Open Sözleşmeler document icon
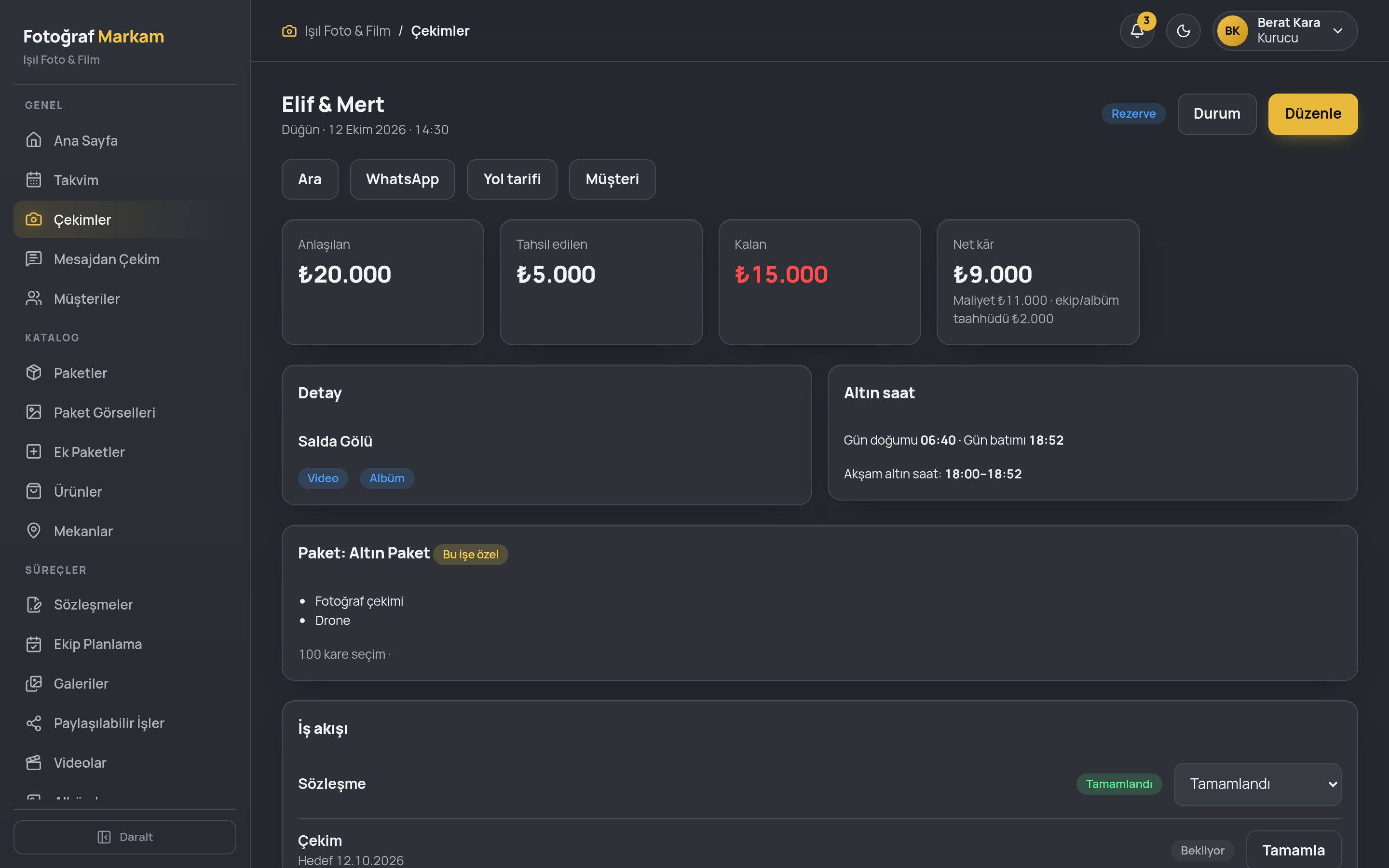Image resolution: width=1389 pixels, height=868 pixels. [34, 605]
